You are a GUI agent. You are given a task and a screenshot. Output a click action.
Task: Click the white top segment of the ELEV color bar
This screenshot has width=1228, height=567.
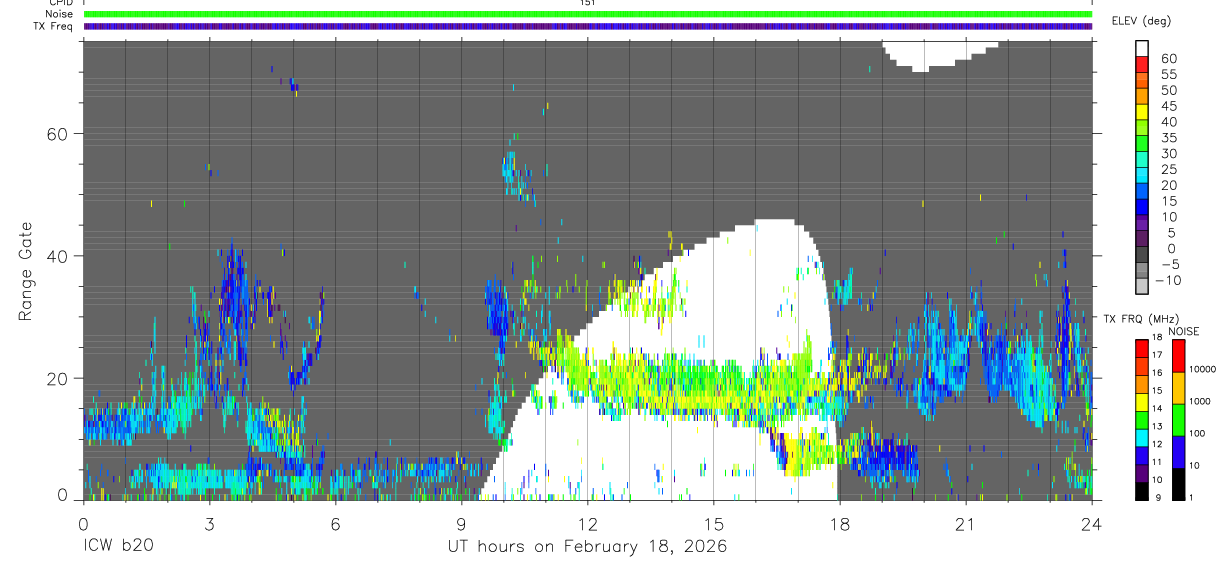coord(1142,48)
